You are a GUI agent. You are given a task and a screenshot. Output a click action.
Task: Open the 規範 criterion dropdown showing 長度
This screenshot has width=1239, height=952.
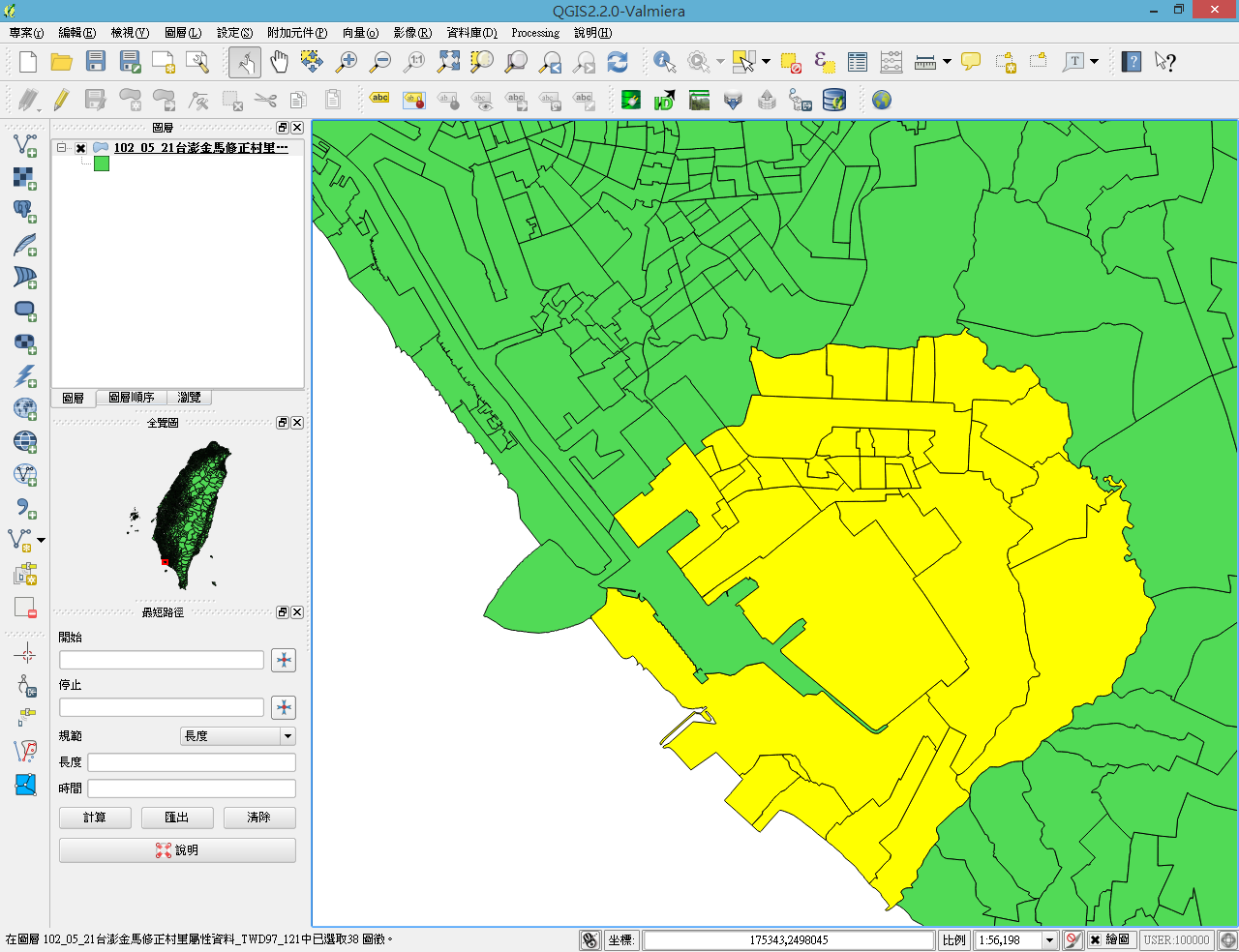coord(238,736)
